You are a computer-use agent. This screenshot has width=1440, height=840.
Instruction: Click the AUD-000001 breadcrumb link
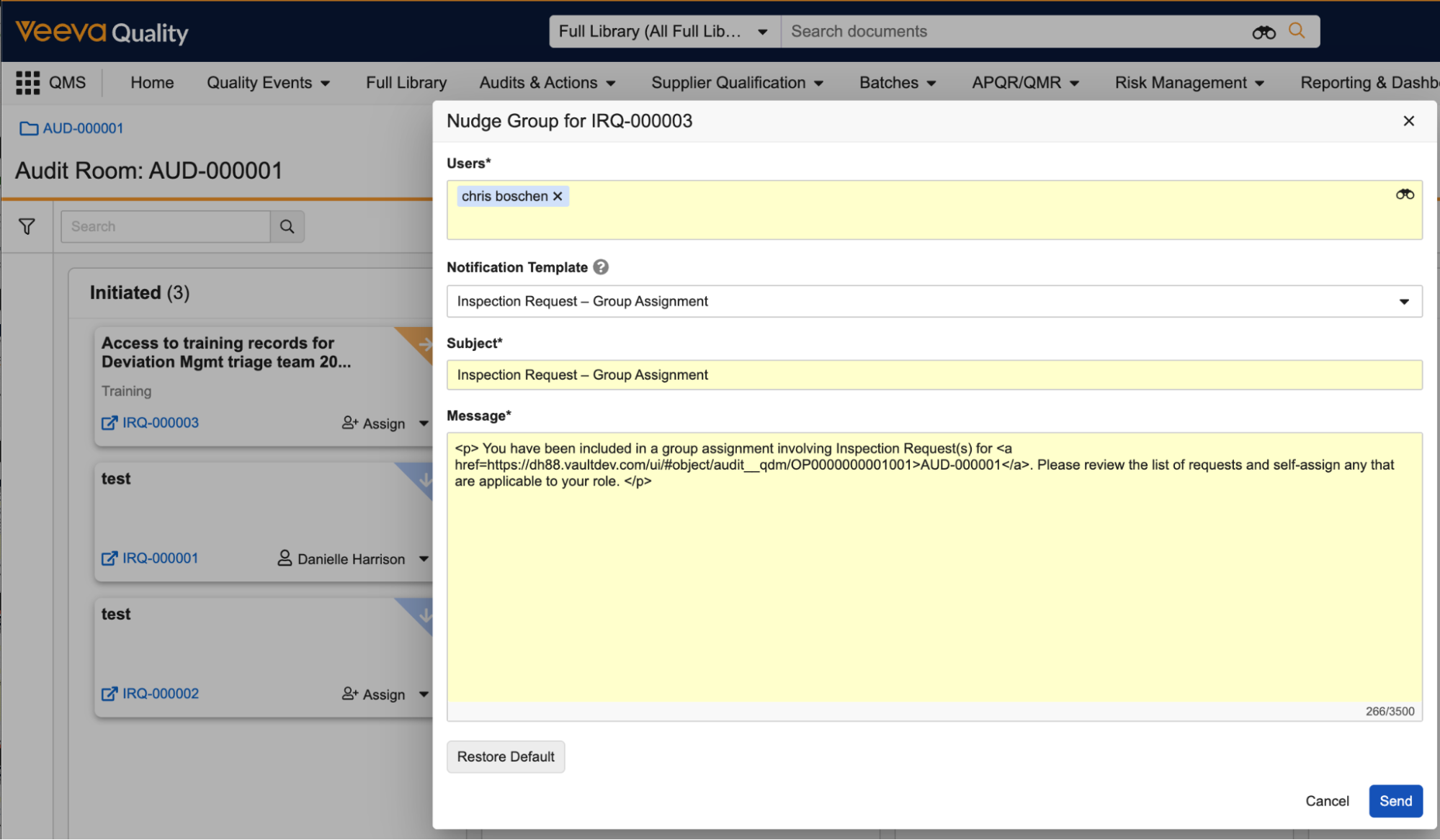click(82, 128)
